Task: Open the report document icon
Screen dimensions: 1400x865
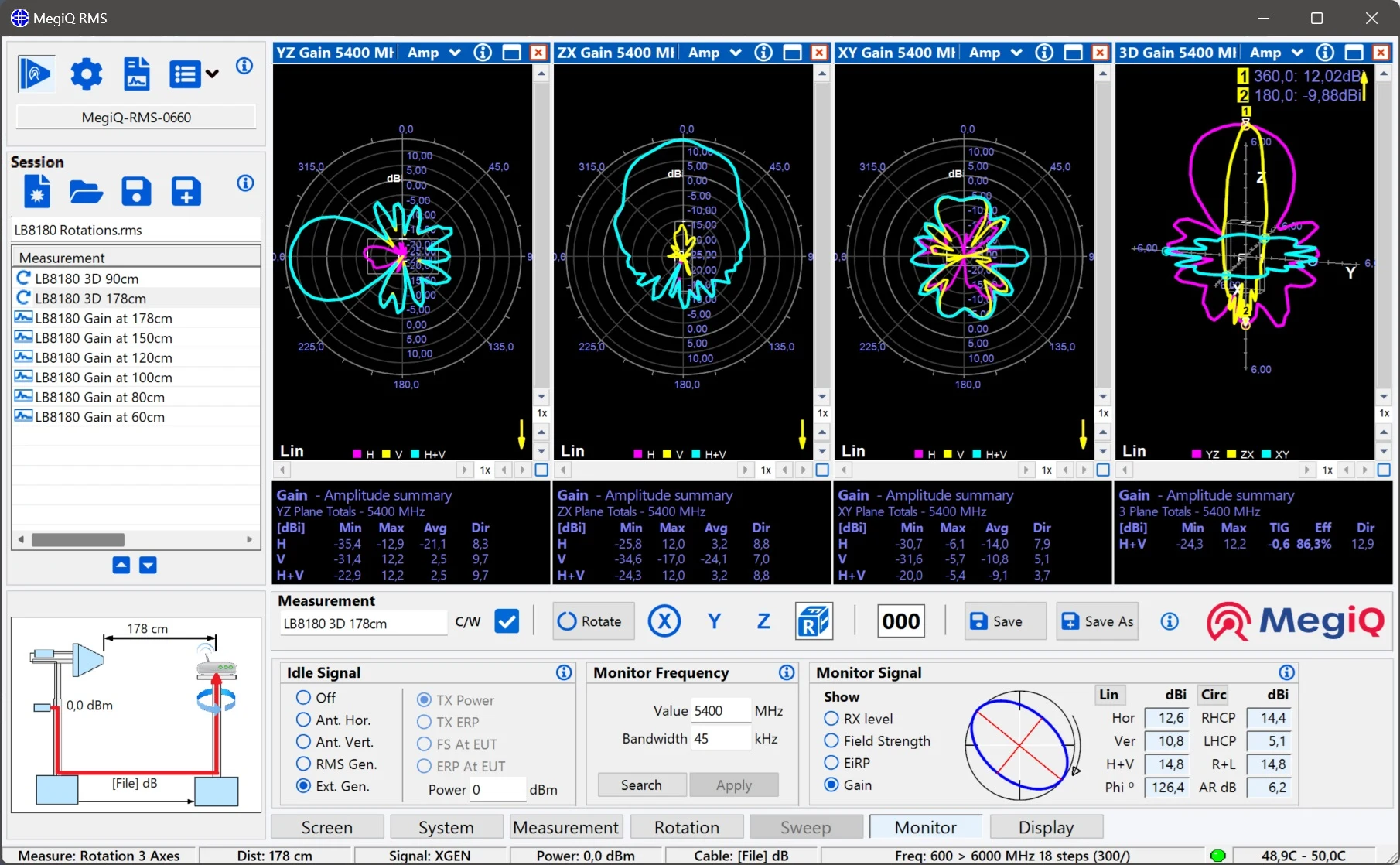Action: tap(137, 74)
